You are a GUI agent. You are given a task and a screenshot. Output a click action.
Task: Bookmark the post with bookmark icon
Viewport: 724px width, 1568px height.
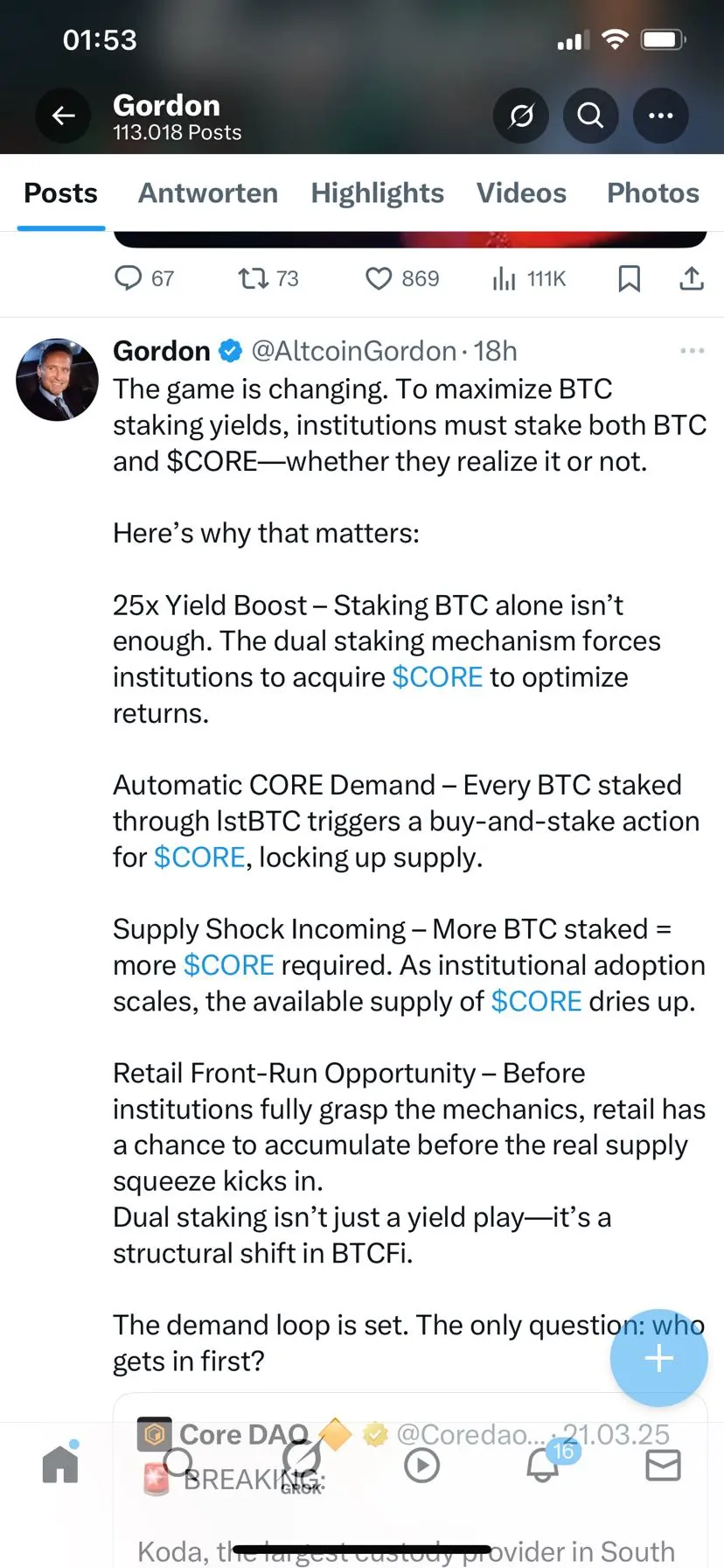coord(629,278)
